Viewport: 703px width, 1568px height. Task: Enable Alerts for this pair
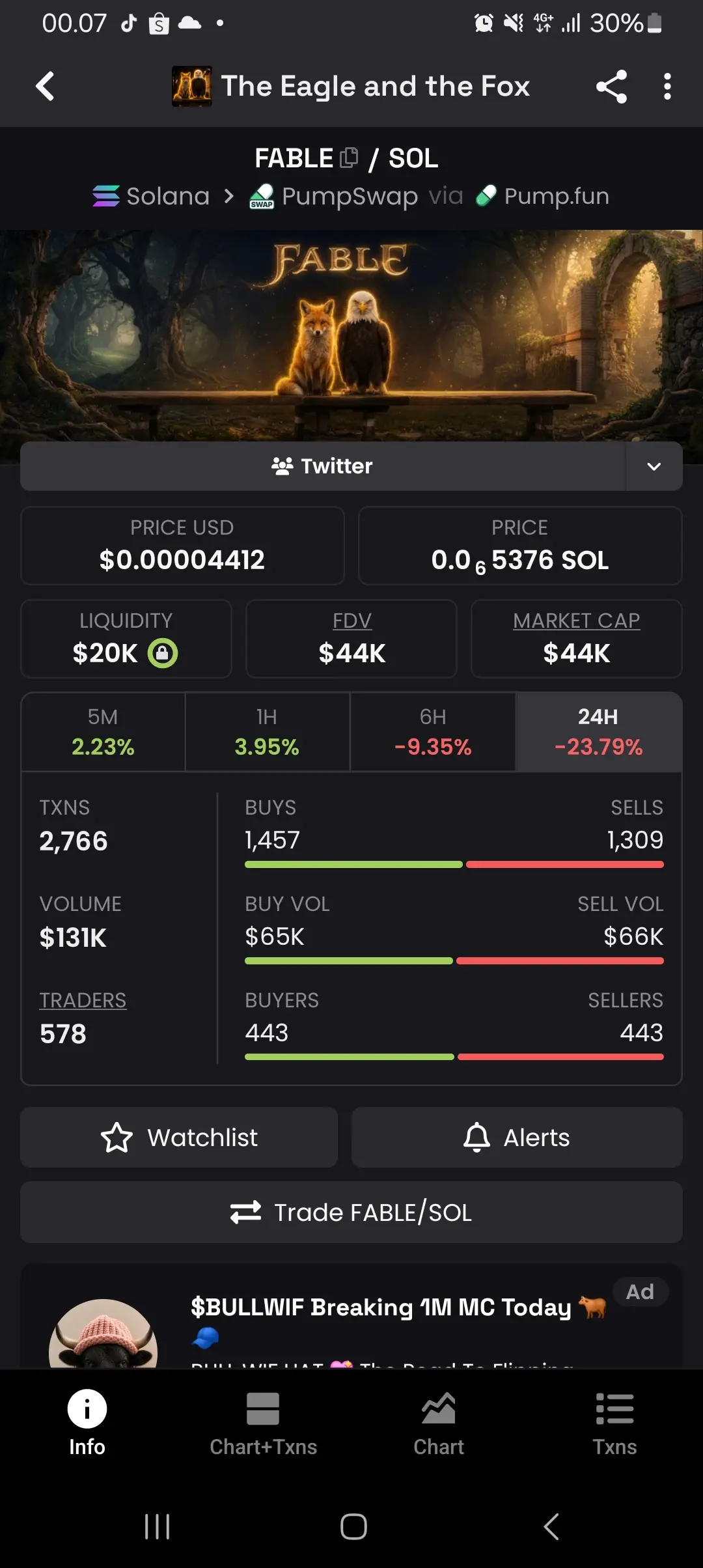517,1137
